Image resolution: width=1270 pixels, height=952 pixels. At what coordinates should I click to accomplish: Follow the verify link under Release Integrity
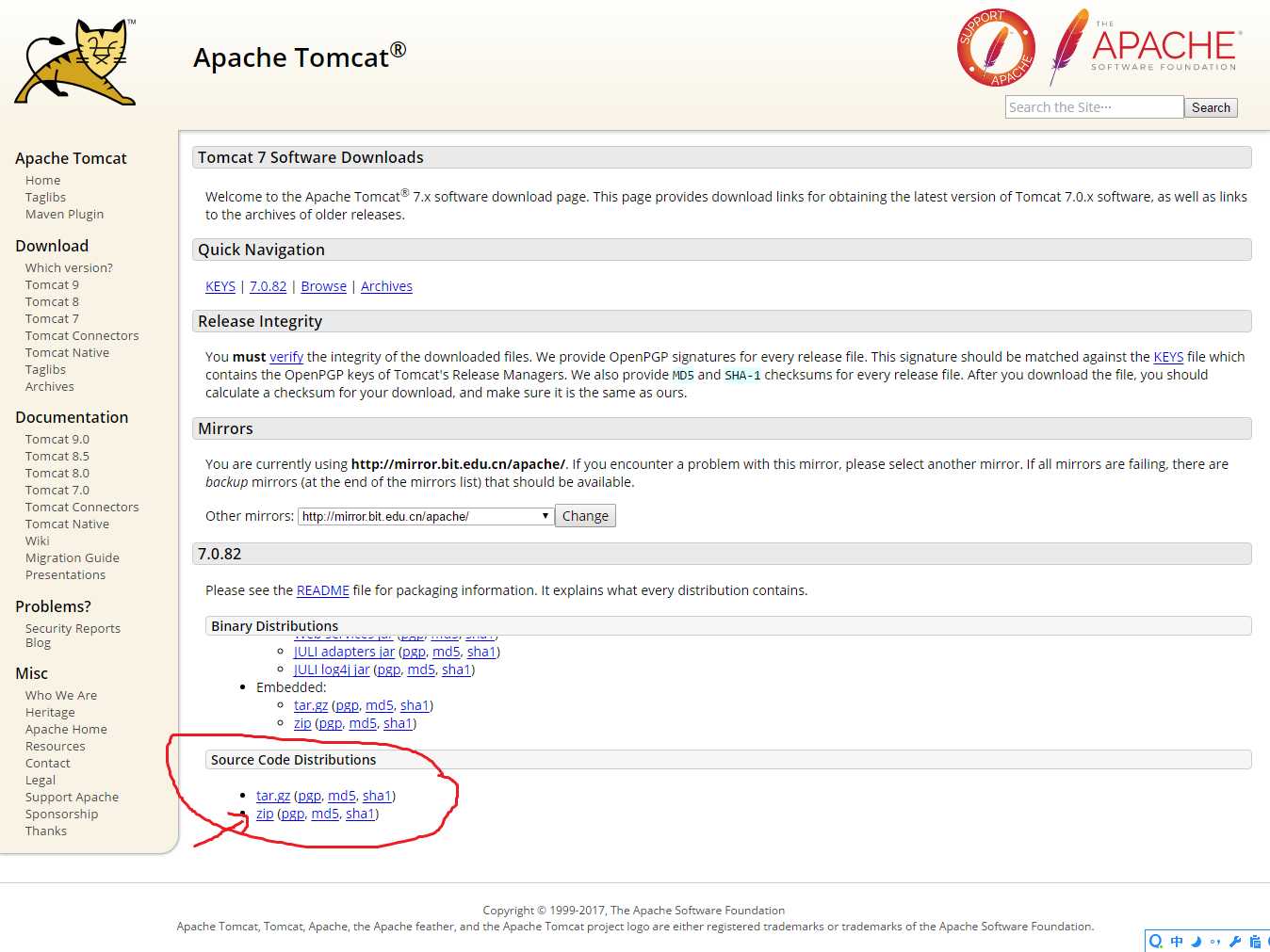286,357
